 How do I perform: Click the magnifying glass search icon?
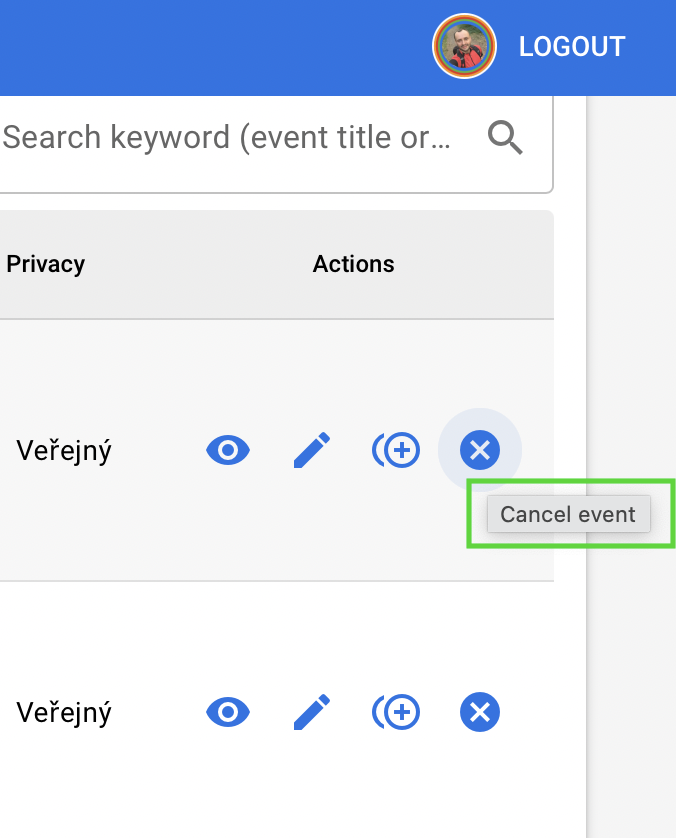click(x=505, y=138)
